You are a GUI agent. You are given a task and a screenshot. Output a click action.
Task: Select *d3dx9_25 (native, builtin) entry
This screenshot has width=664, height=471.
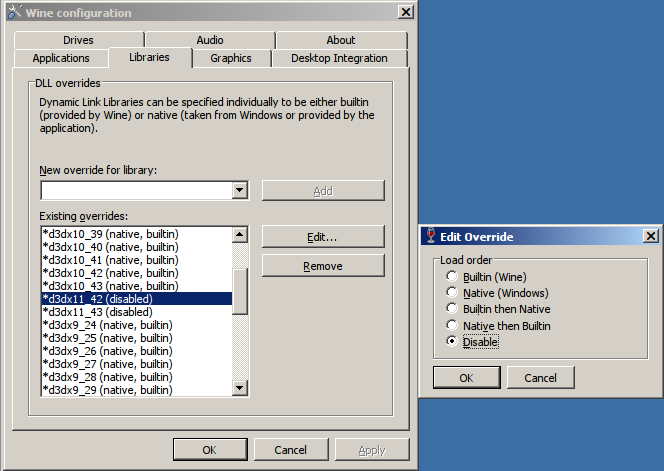pos(137,338)
